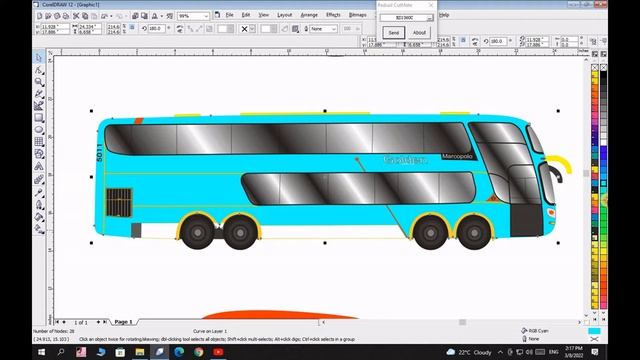
Task: Click the object width field on property bar
Action: [x=90, y=27]
